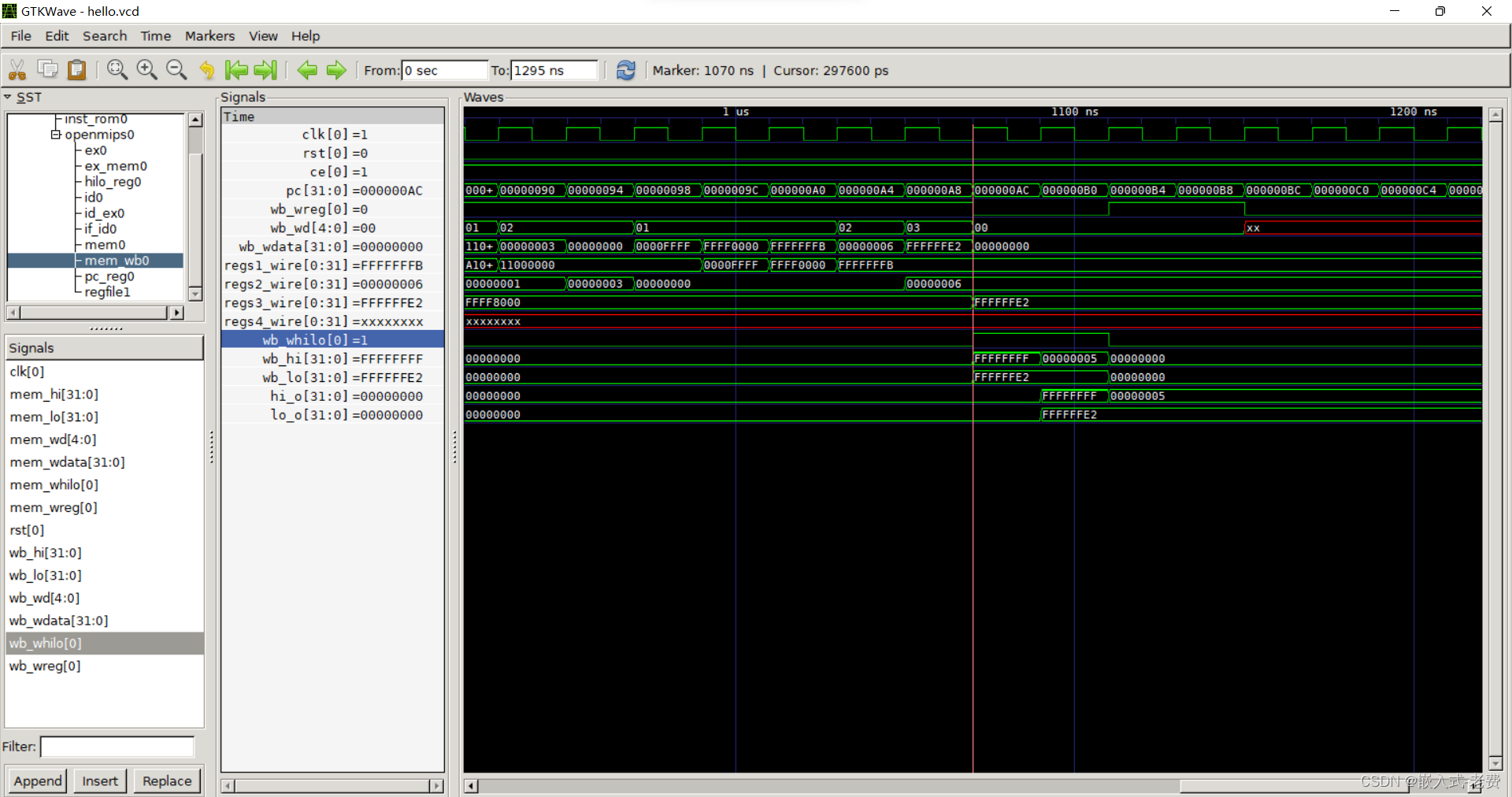The image size is (1512, 797).
Task: Select mem0 in the SST tree
Action: click(x=105, y=245)
